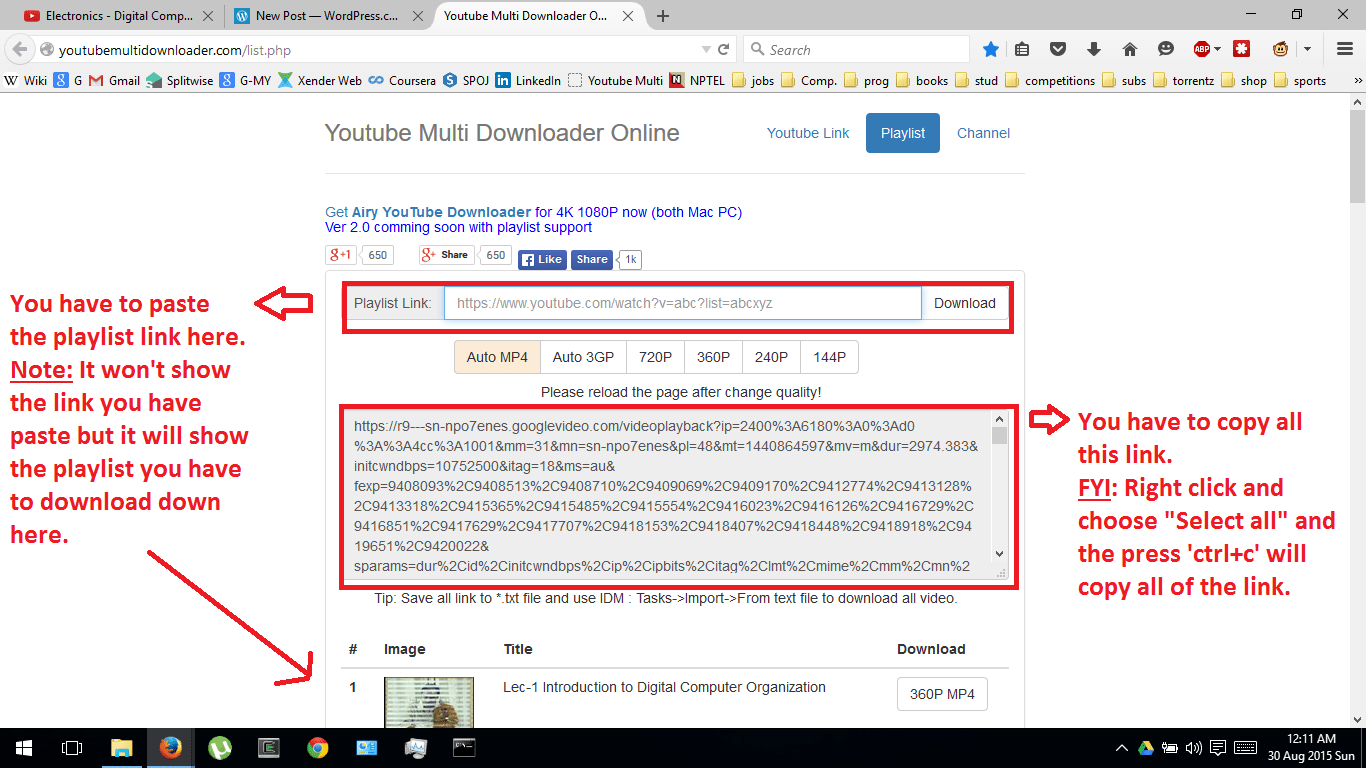Viewport: 1372px width, 772px height.
Task: Open File Explorer from the taskbar
Action: 121,748
